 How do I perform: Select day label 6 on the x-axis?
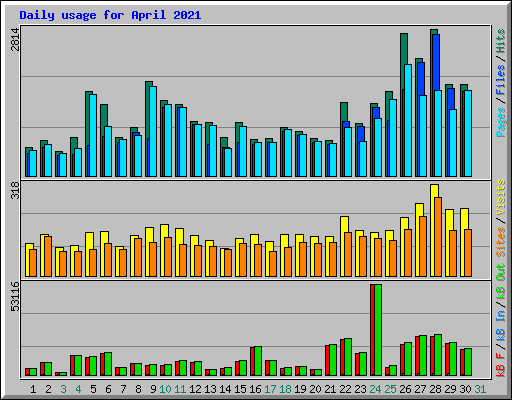[108, 389]
